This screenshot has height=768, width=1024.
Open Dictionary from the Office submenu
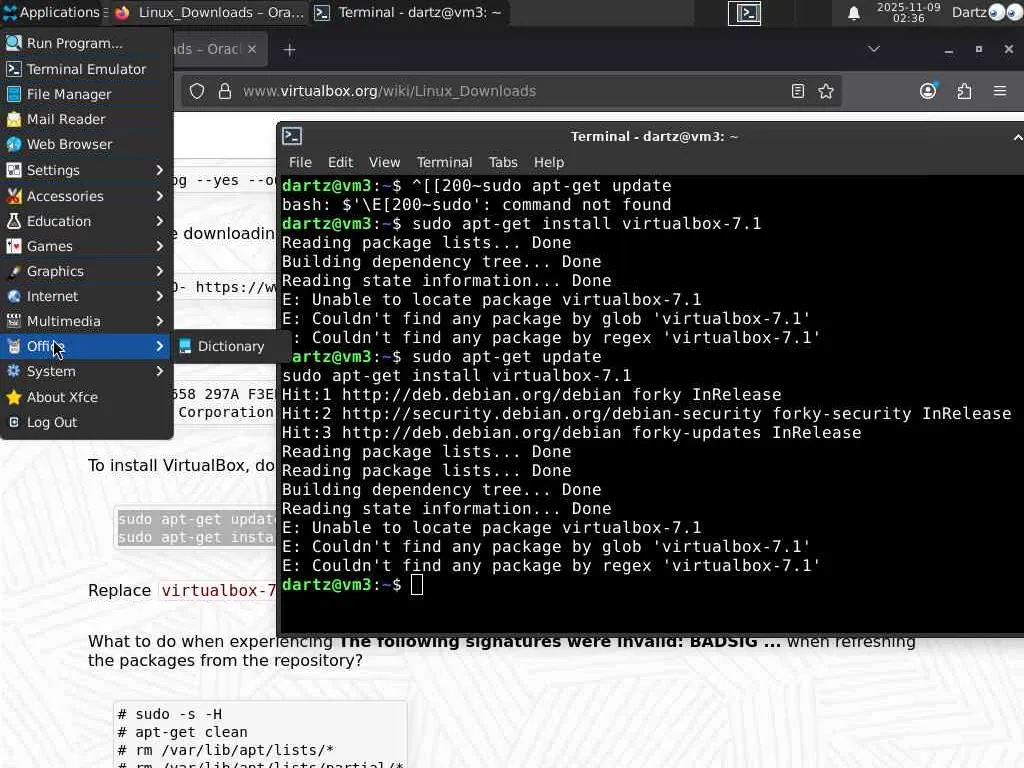pyautogui.click(x=231, y=346)
